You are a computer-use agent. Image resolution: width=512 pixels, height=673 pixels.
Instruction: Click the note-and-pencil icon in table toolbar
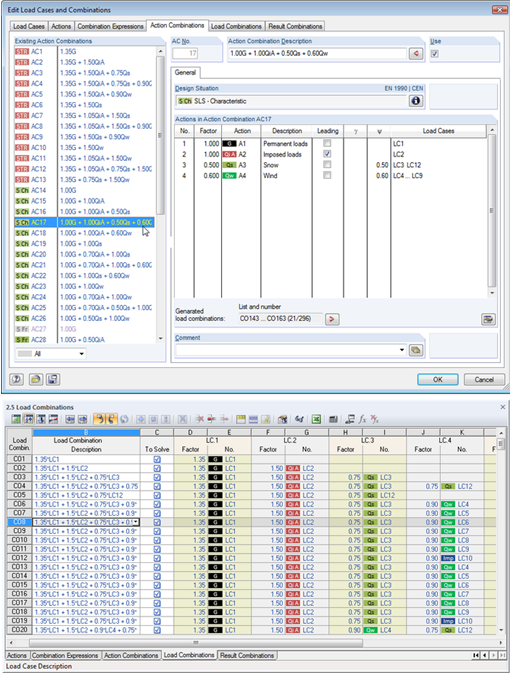(x=266, y=419)
